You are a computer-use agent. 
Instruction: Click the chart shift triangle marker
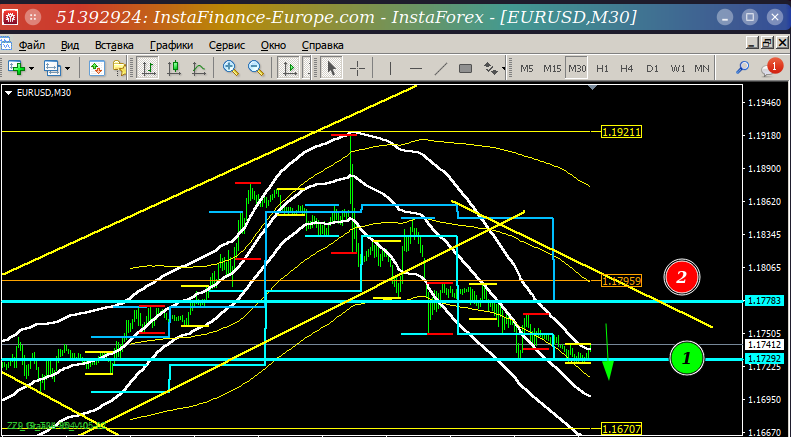[x=593, y=88]
